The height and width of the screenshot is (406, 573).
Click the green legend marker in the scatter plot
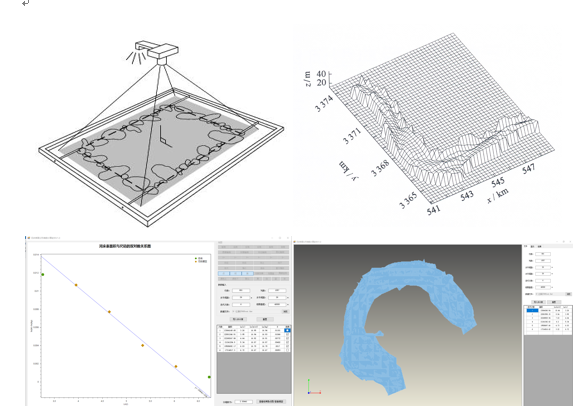pos(196,258)
